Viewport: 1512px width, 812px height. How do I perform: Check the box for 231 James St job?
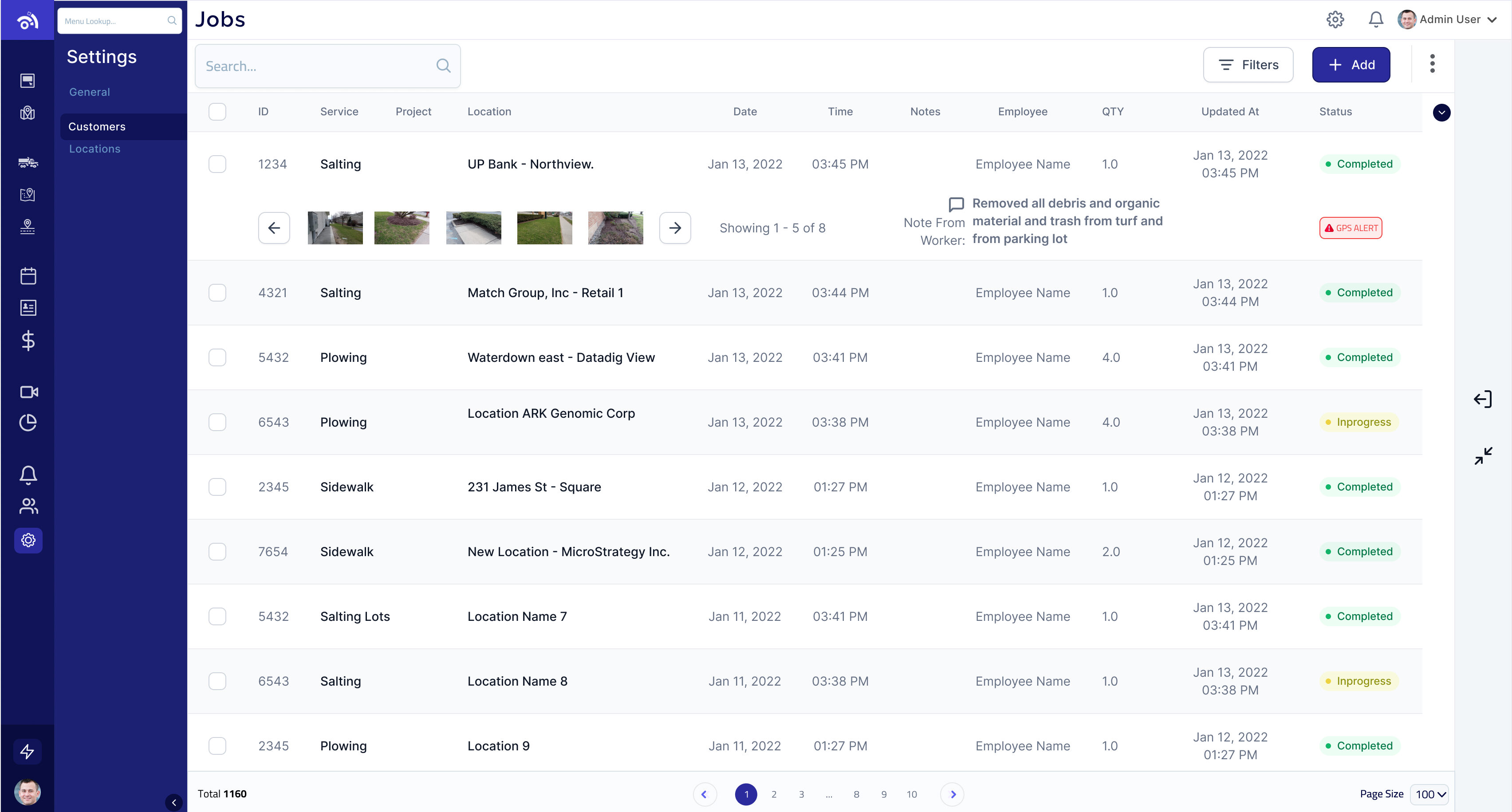coord(217,486)
